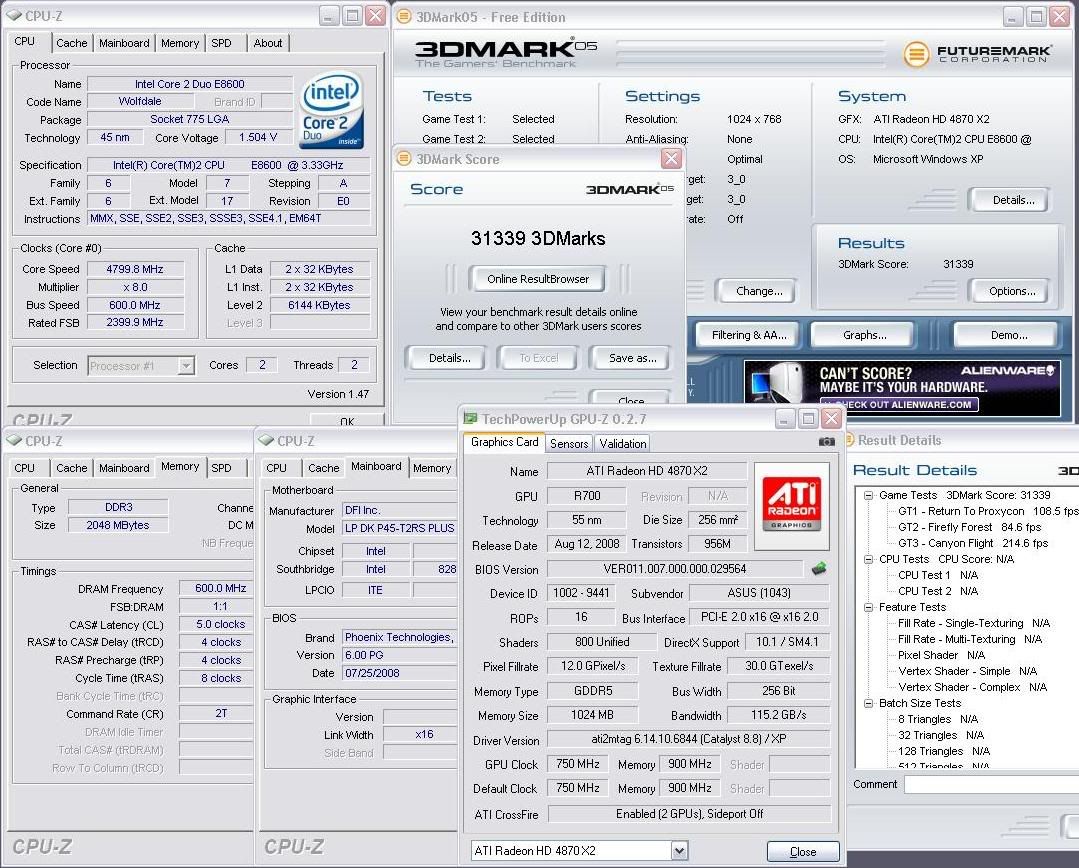Click the CAS# Latency 5.0 clocks value

215,624
